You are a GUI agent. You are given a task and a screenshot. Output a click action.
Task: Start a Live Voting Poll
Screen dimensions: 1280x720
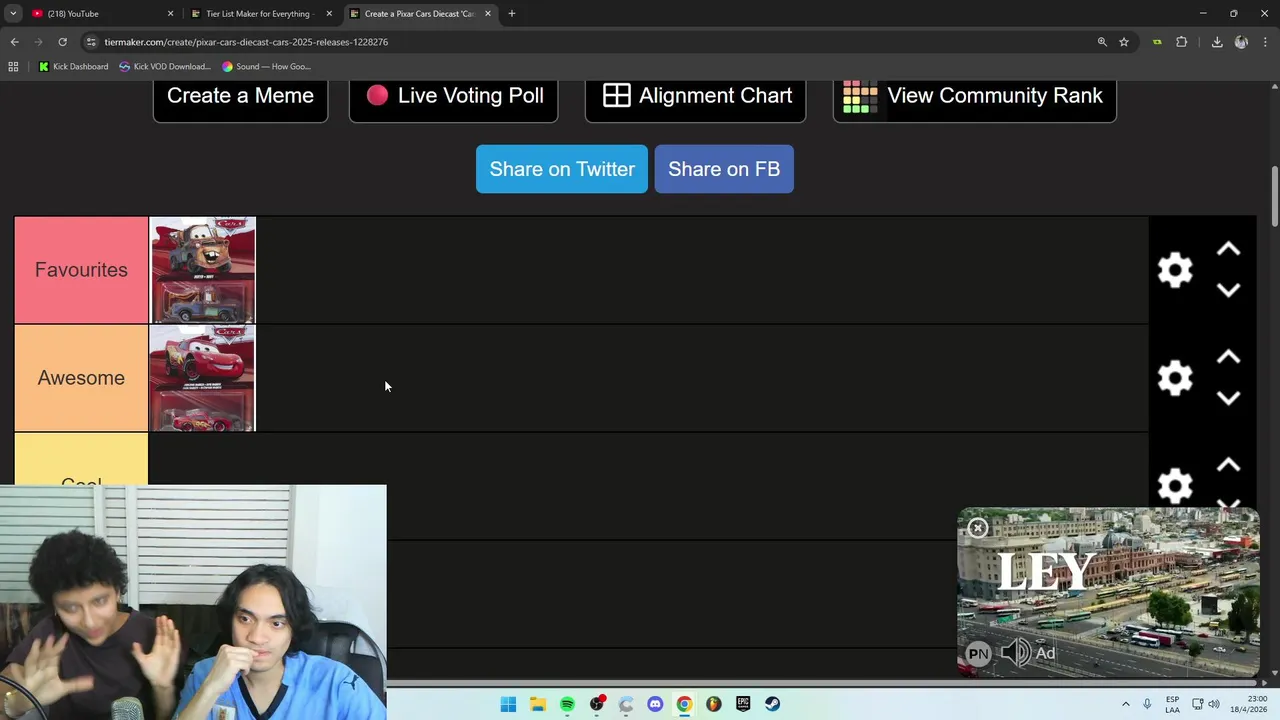click(x=453, y=96)
